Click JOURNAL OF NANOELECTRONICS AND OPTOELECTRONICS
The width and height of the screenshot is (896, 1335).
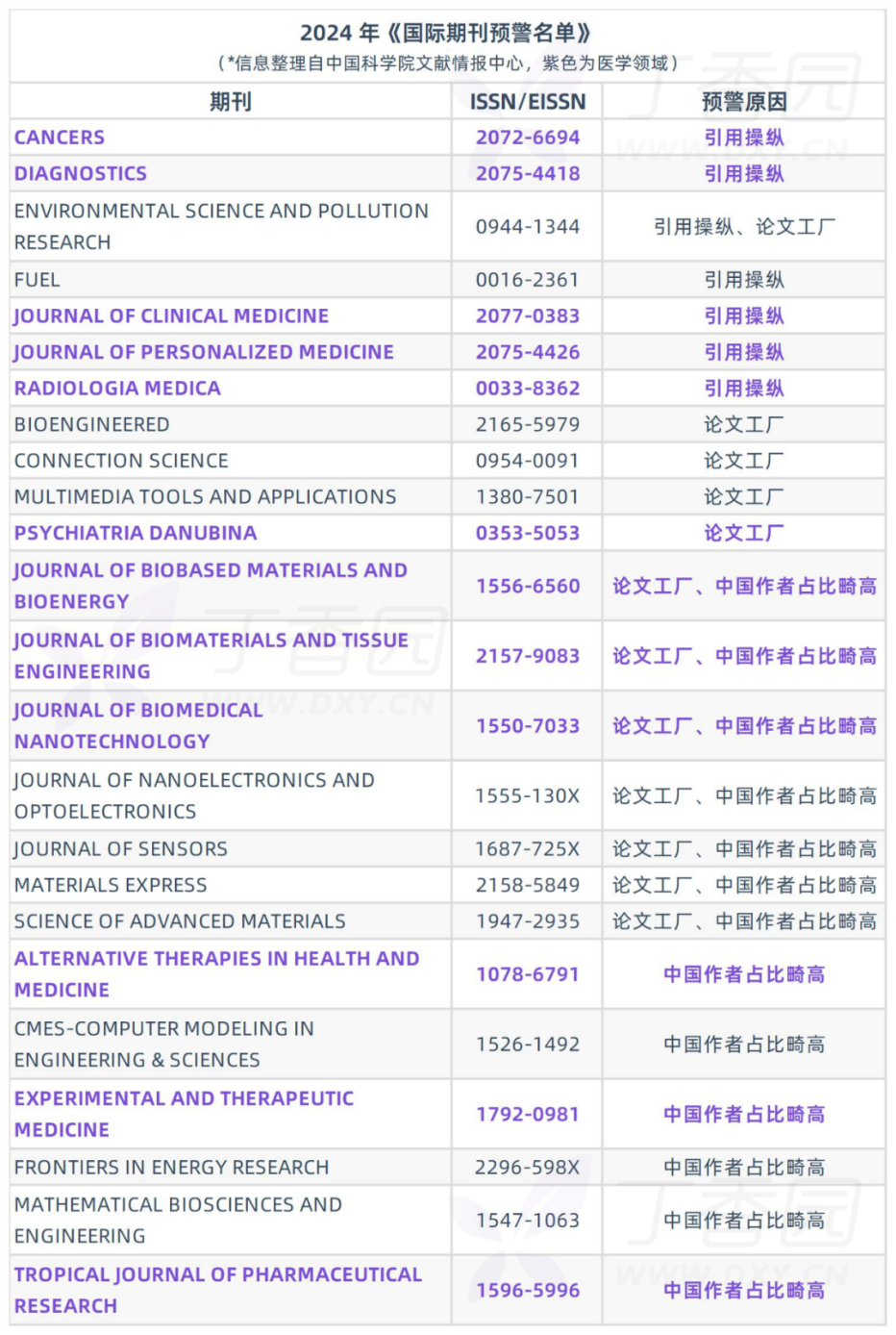click(194, 795)
